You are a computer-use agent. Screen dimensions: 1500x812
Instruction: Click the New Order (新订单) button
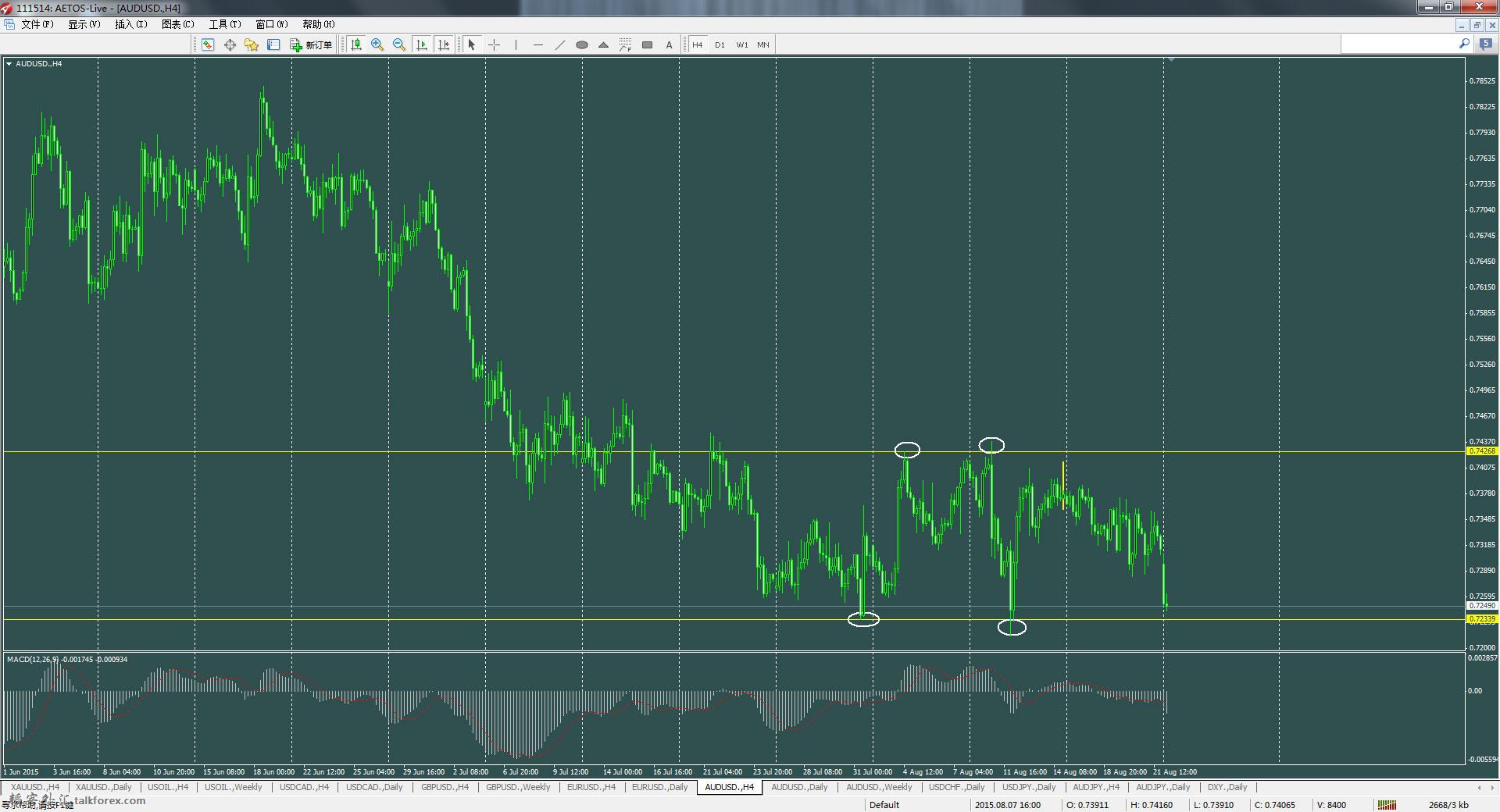(x=311, y=45)
